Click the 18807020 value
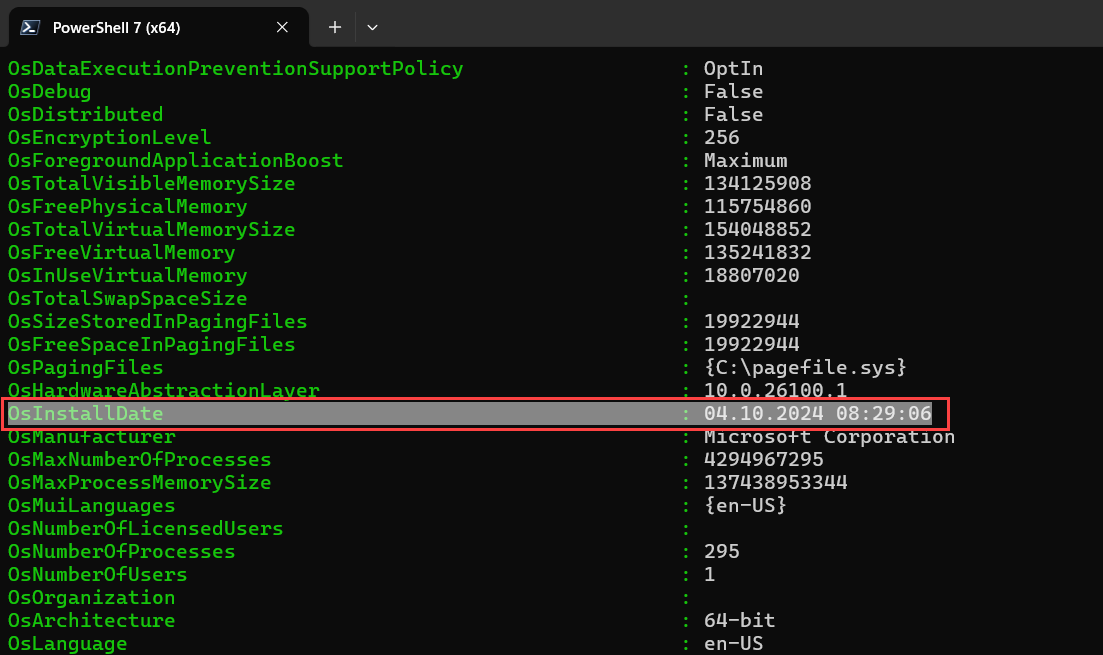Viewport: 1103px width, 655px height. point(752,276)
